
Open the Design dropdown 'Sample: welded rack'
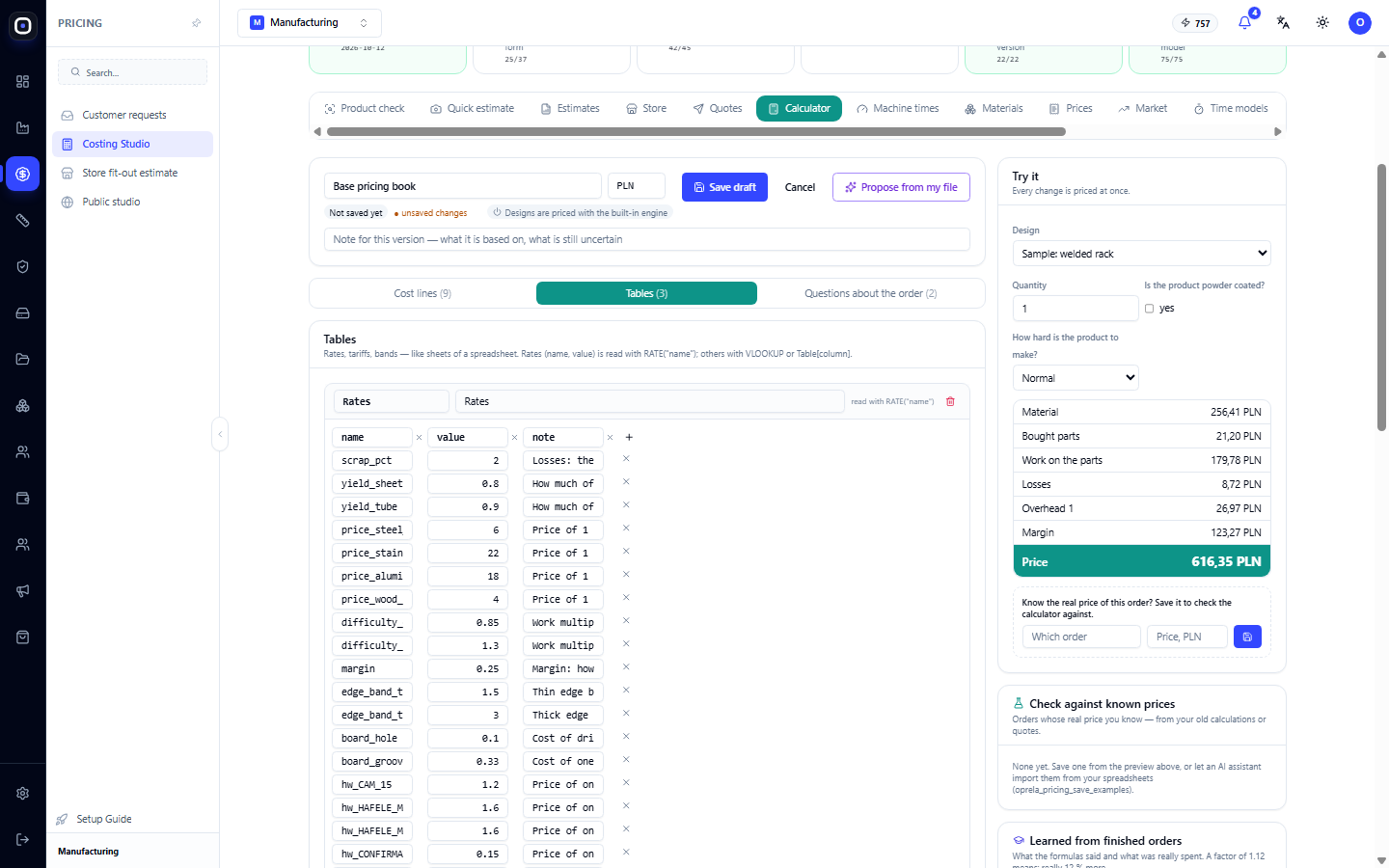(x=1141, y=254)
